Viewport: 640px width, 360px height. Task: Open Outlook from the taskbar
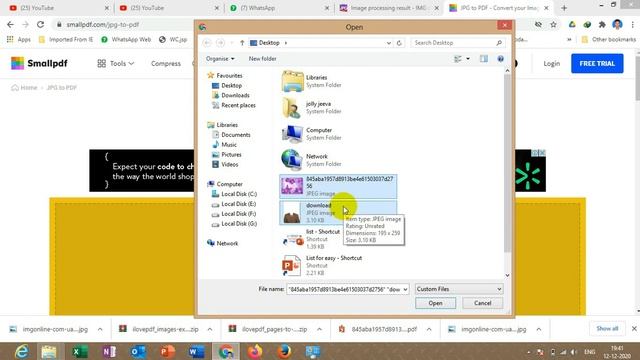tap(138, 351)
